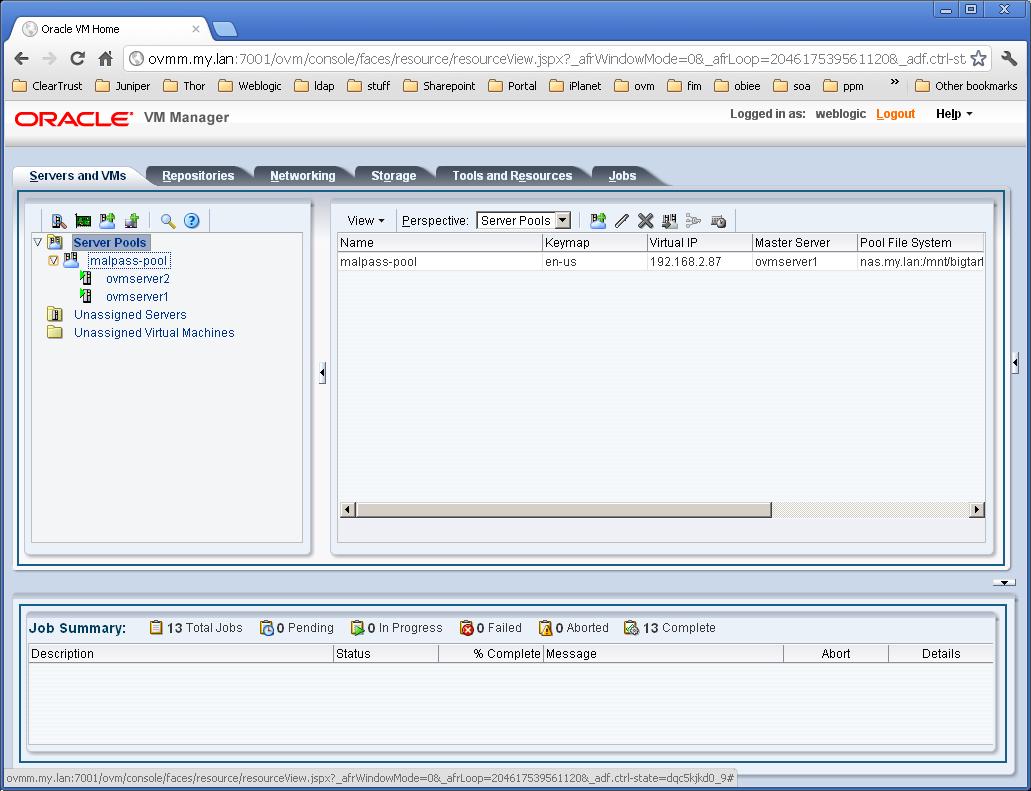This screenshot has width=1031, height=791.
Task: Bookmark this page with the star icon
Action: [x=978, y=59]
